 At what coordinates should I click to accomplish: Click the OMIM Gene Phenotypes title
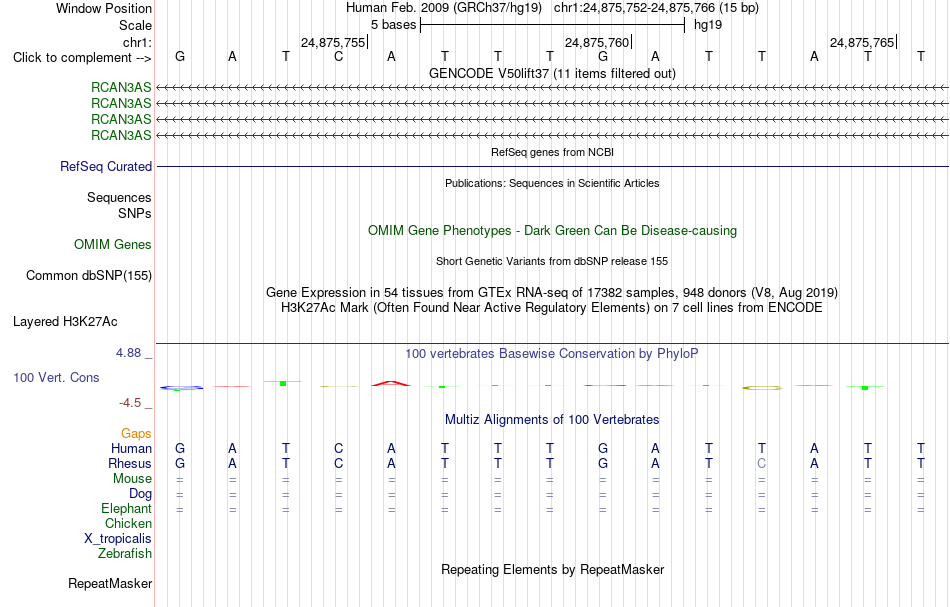tap(552, 231)
